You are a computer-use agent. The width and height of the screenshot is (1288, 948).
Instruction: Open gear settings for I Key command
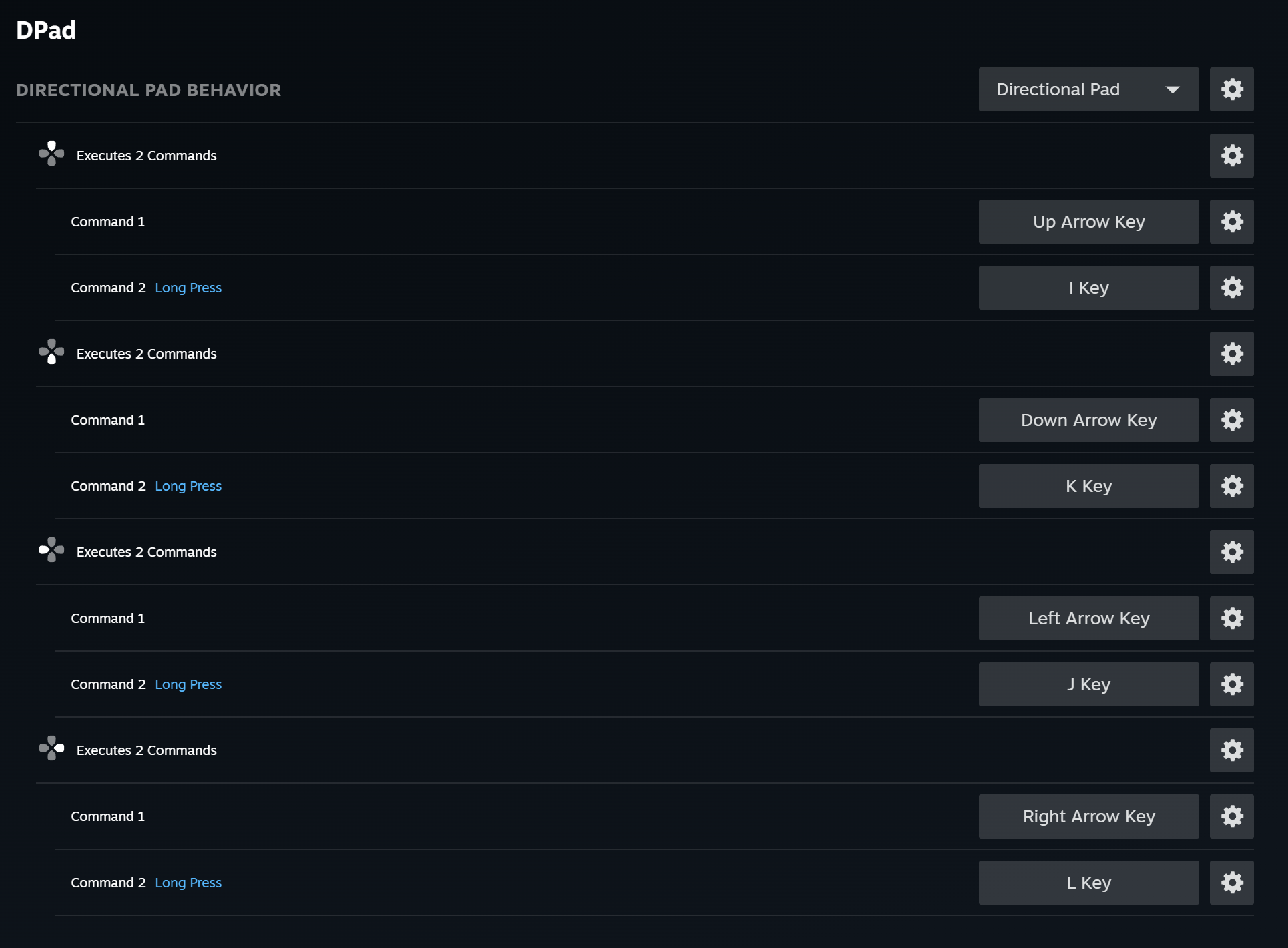1231,288
